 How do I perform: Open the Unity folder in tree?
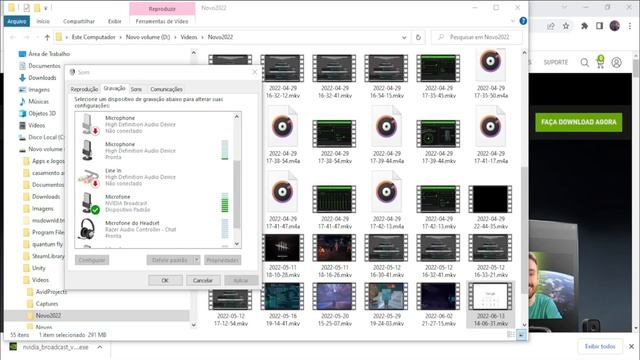[x=39, y=268]
